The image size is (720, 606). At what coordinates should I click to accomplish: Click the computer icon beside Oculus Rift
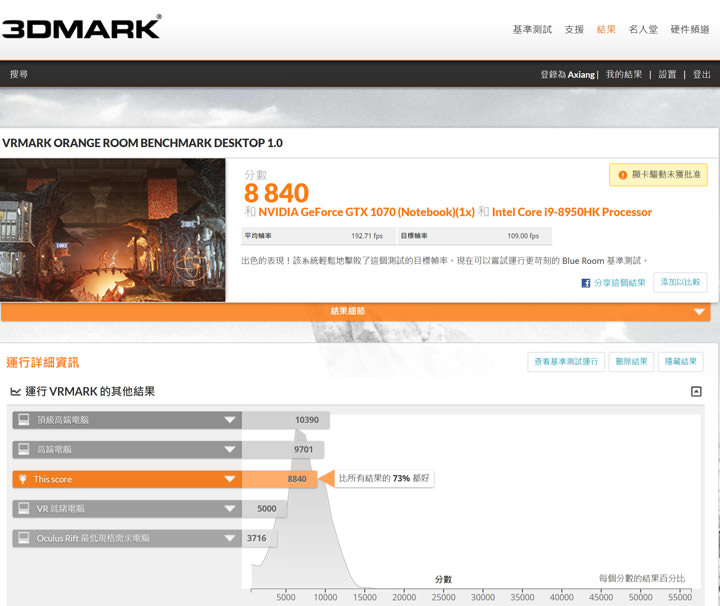point(23,538)
